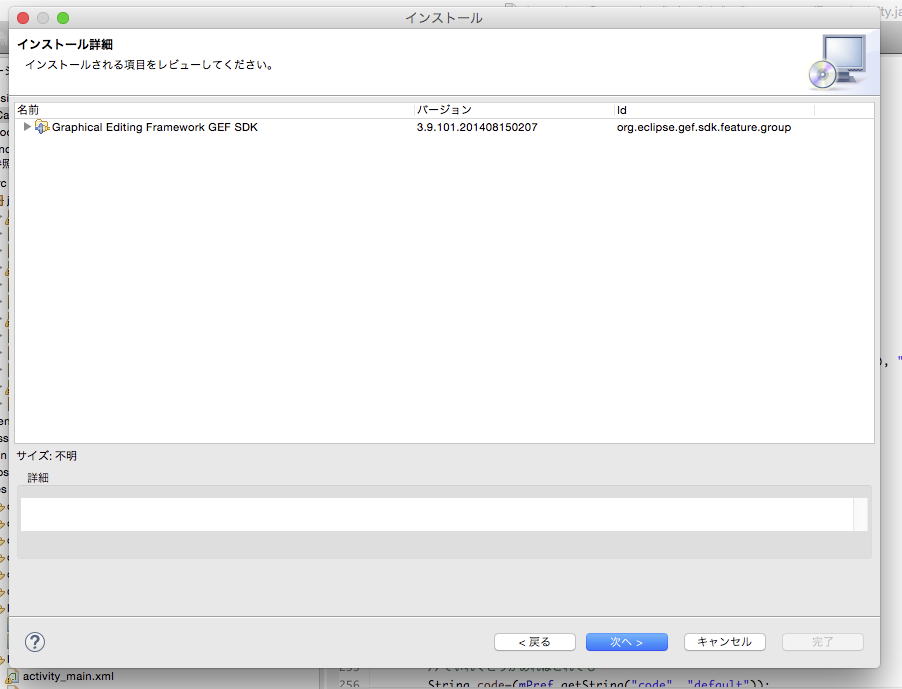Expand the Graphical Editing Framework GEF SDK node
This screenshot has width=902, height=689.
pyautogui.click(x=27, y=126)
